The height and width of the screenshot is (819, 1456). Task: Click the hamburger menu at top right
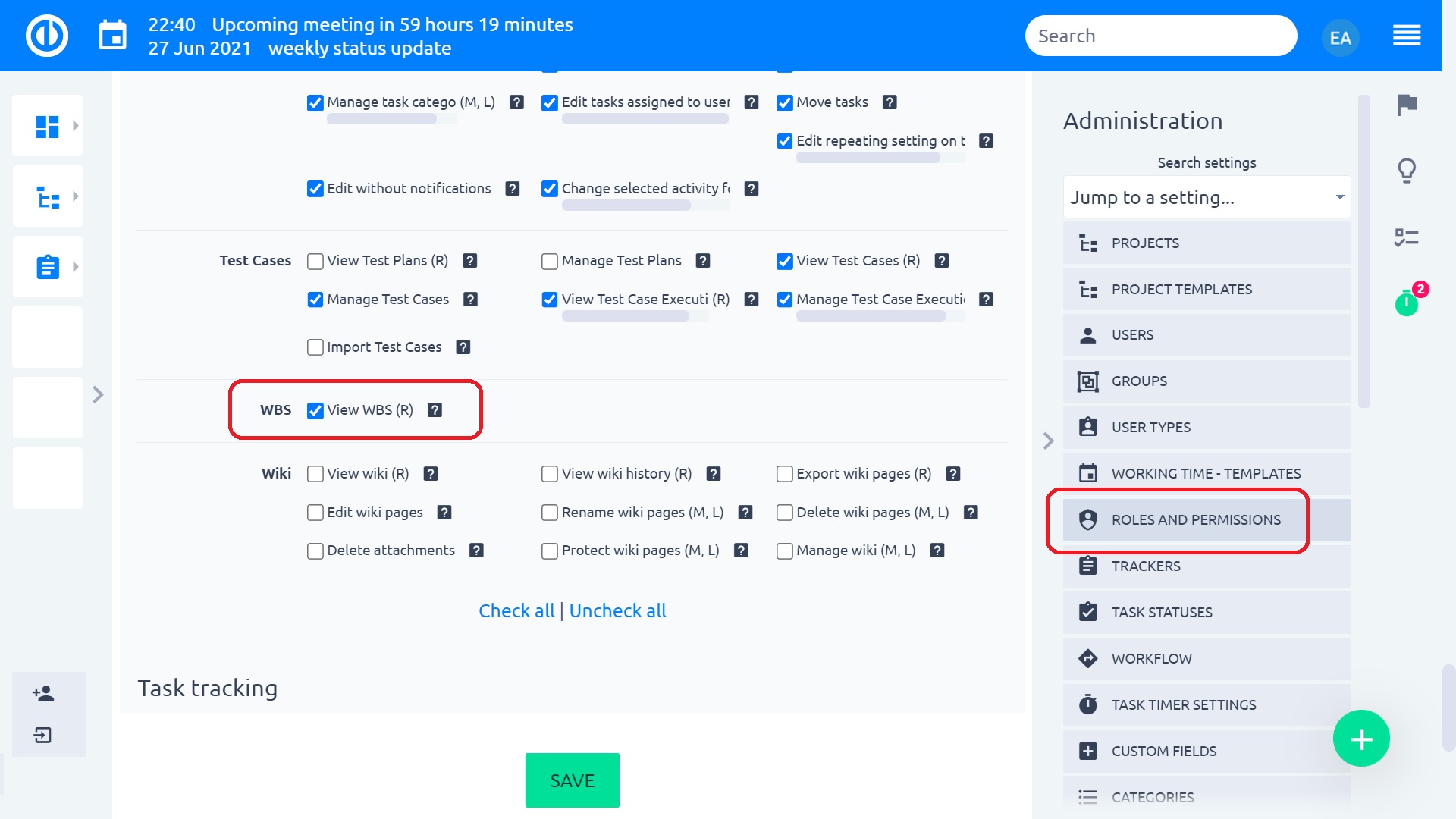[x=1407, y=35]
